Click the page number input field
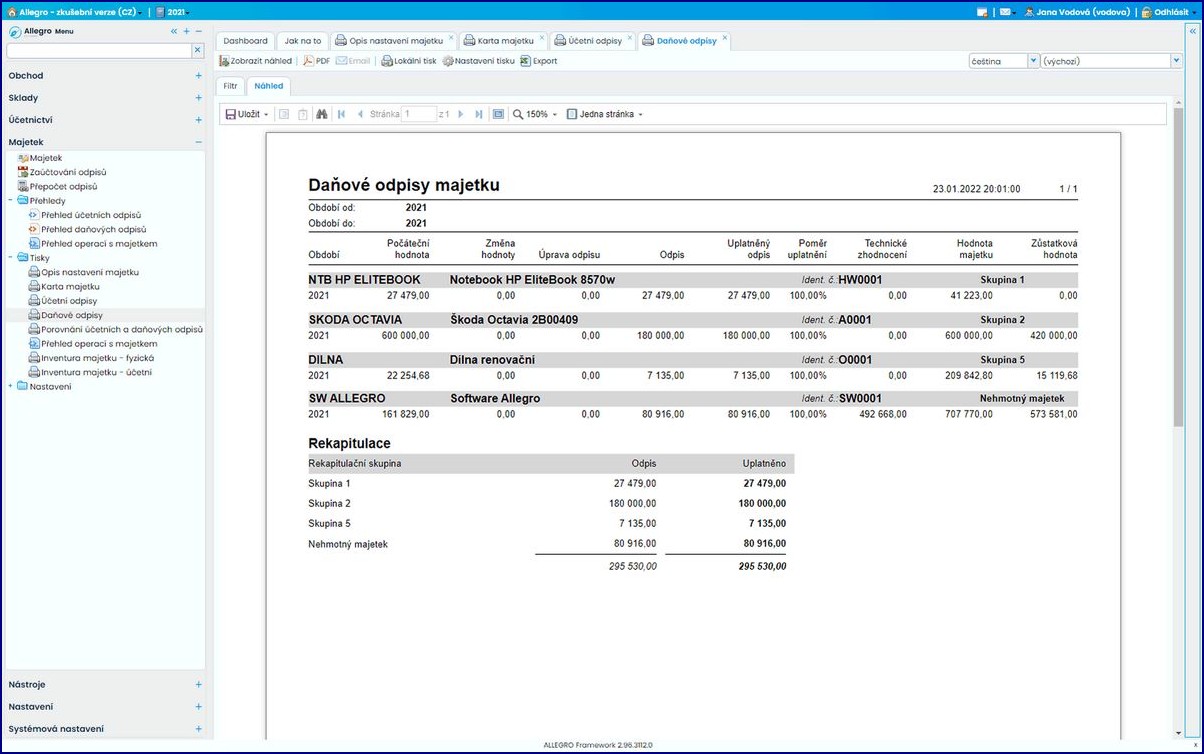This screenshot has height=754, width=1204. (x=418, y=114)
